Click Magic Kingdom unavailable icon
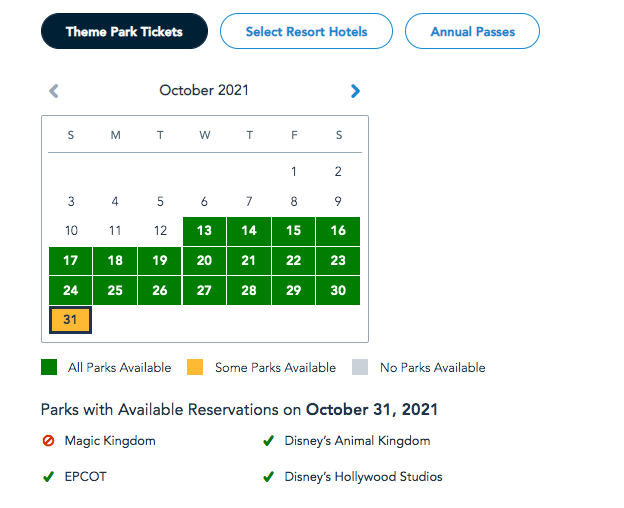The image size is (624, 508). tap(48, 440)
